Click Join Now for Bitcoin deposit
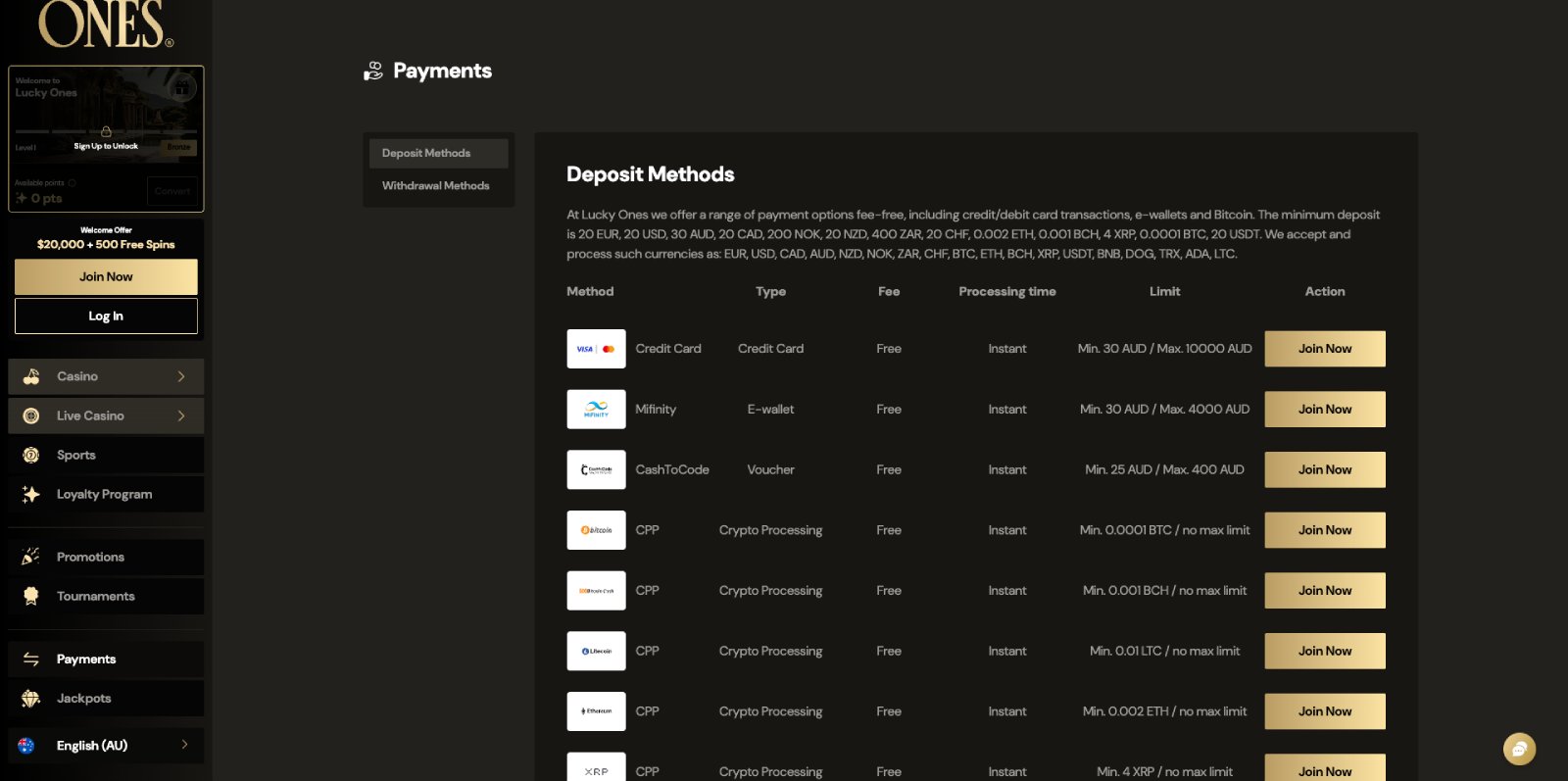The width and height of the screenshot is (1568, 781). (1325, 530)
